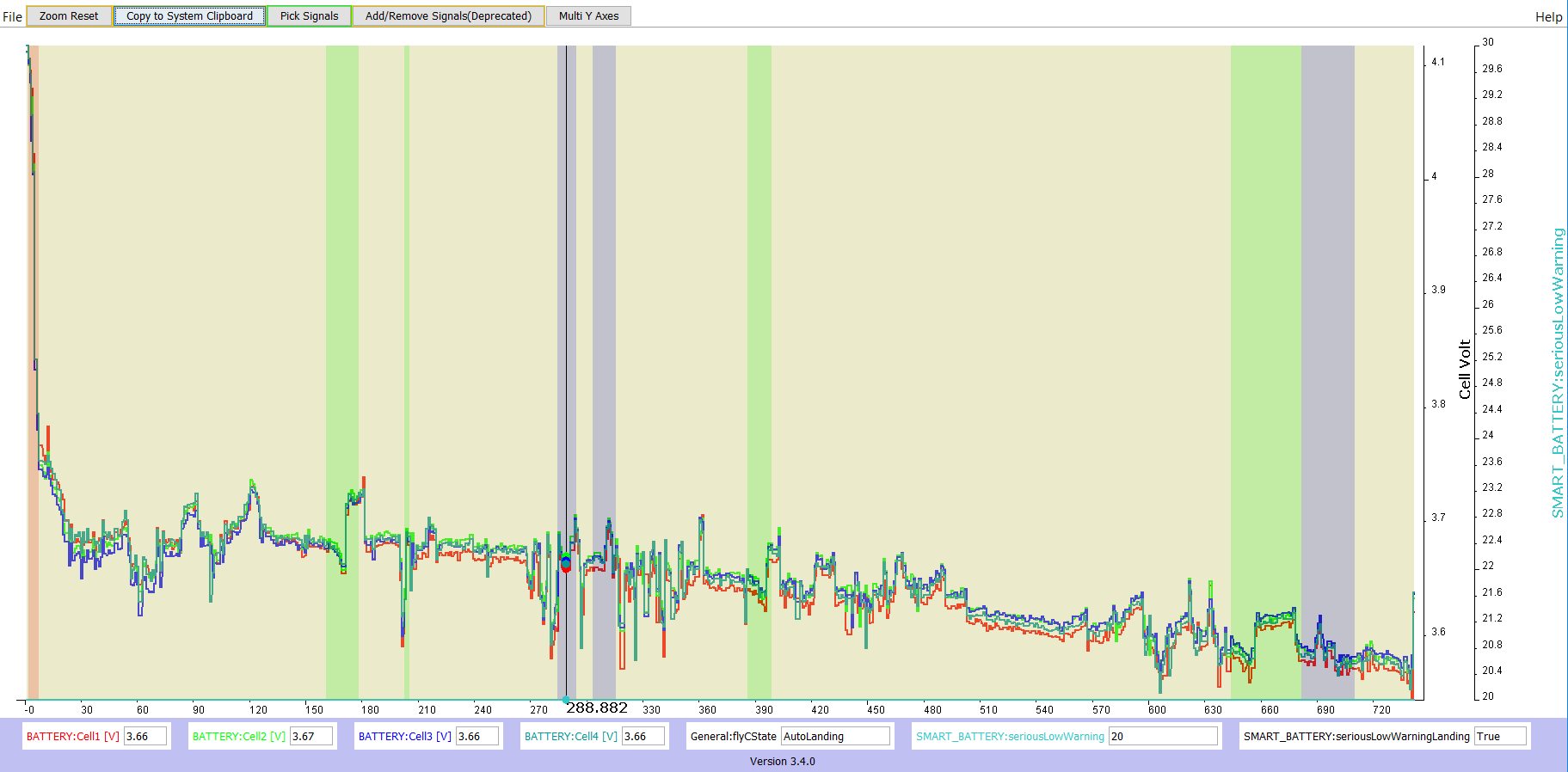The image size is (1568, 772).
Task: Click the 30 tick on seriousLowWarning axis
Action: [1488, 42]
